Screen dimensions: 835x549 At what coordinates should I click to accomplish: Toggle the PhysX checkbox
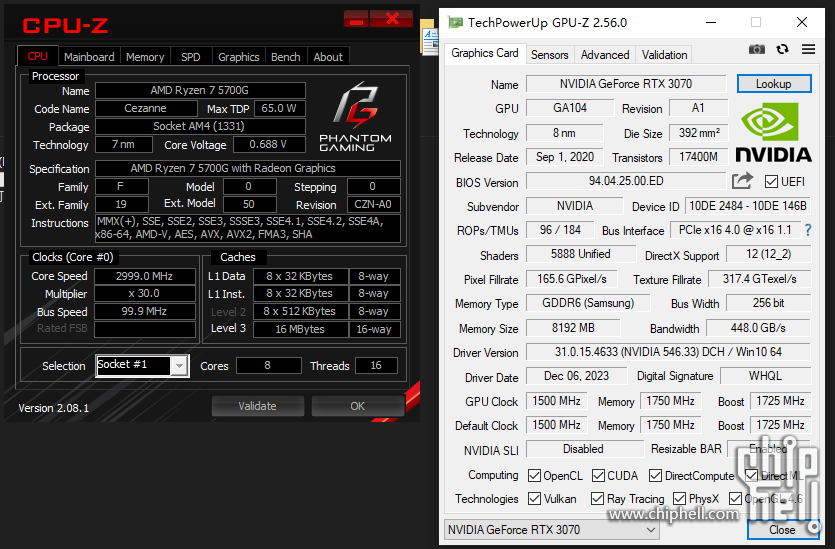click(679, 498)
